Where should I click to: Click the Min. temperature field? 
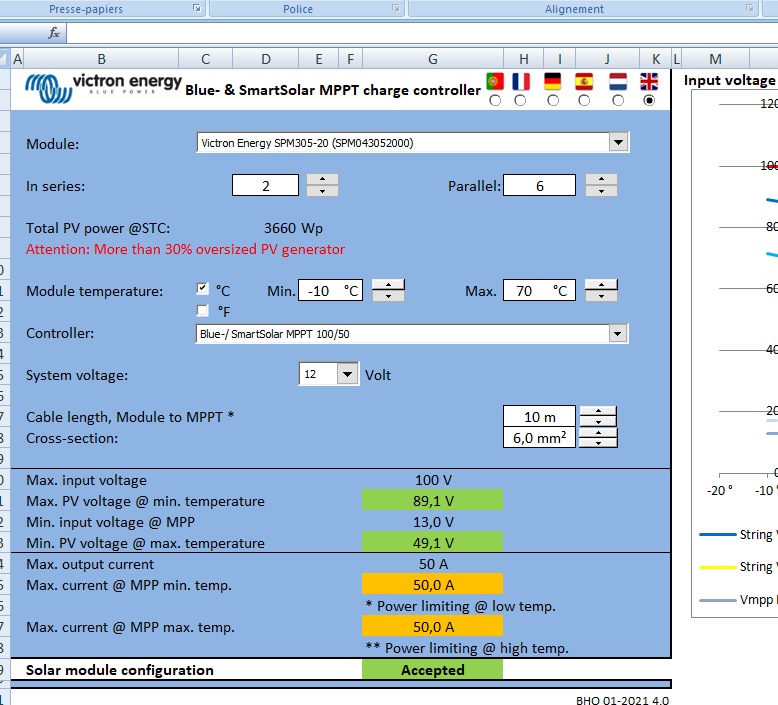point(330,290)
